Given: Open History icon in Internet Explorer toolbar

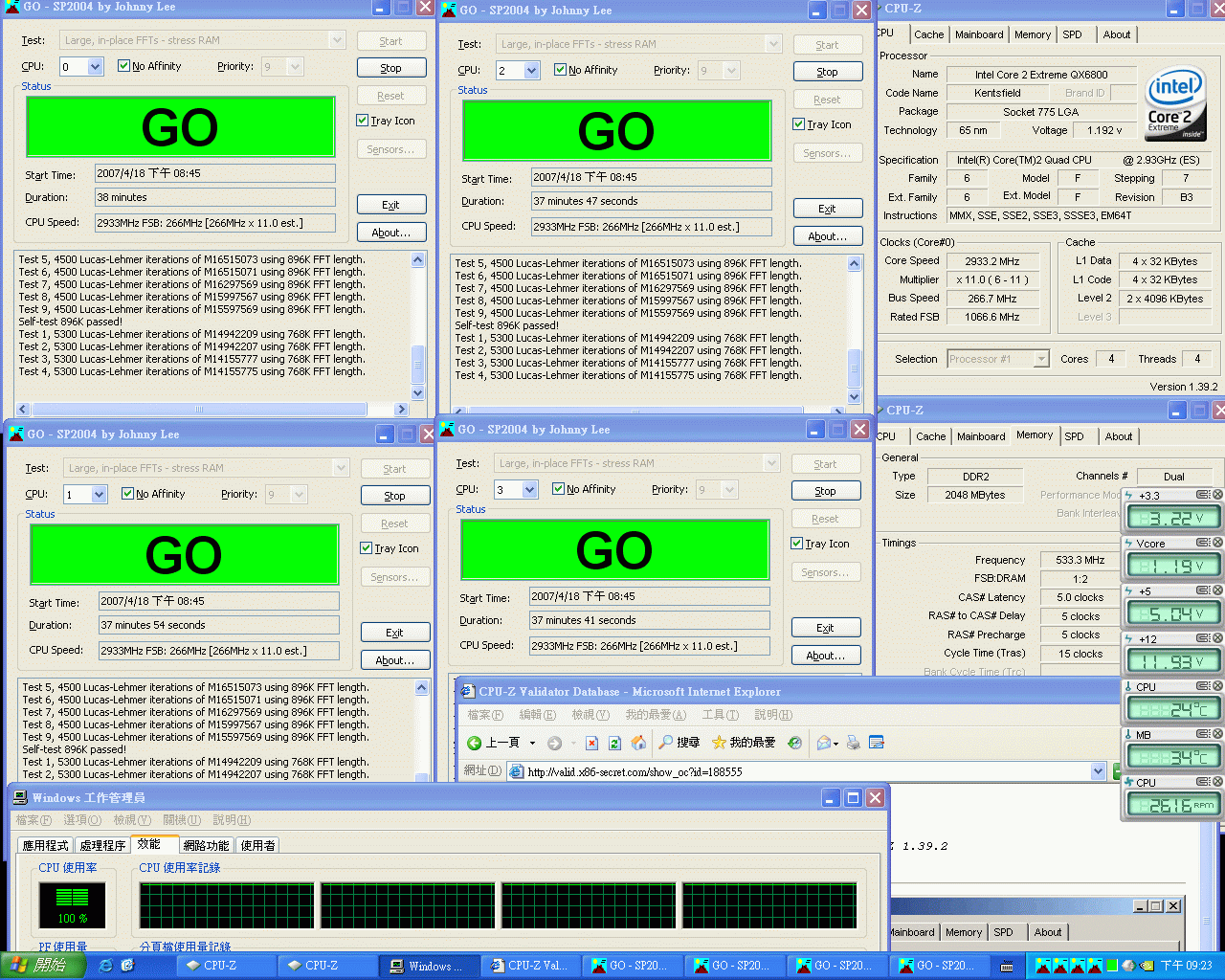Looking at the screenshot, I should [x=794, y=743].
